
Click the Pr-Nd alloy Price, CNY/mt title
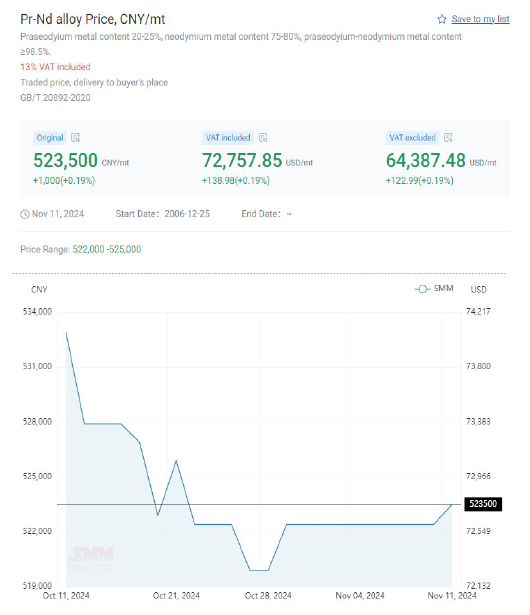pyautogui.click(x=93, y=19)
